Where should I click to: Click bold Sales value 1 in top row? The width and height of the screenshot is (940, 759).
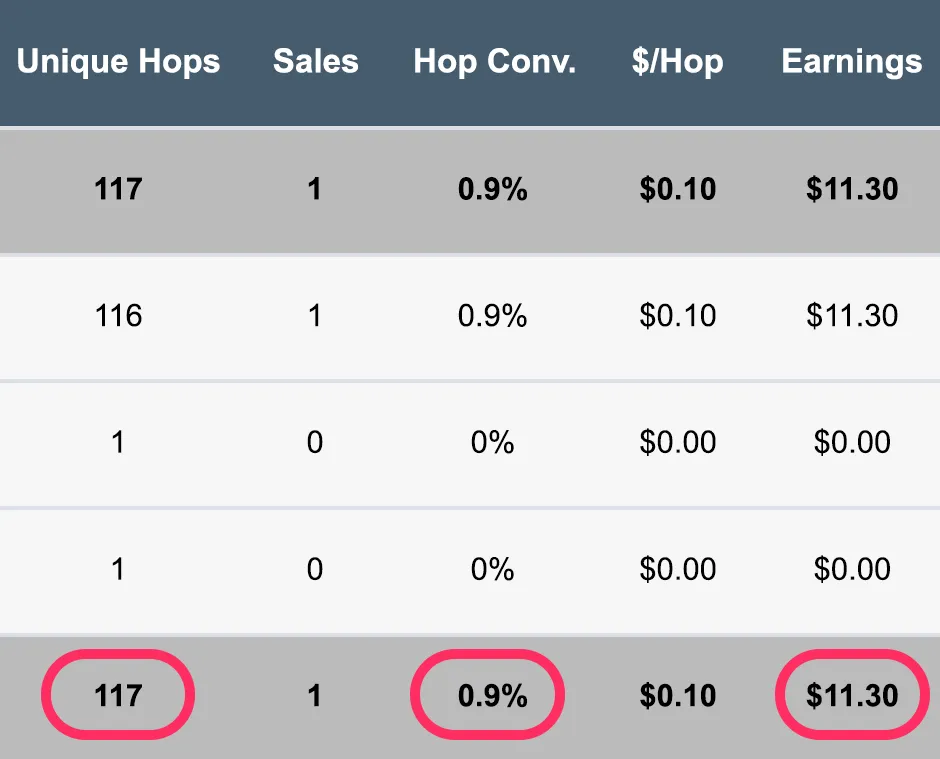tap(315, 189)
